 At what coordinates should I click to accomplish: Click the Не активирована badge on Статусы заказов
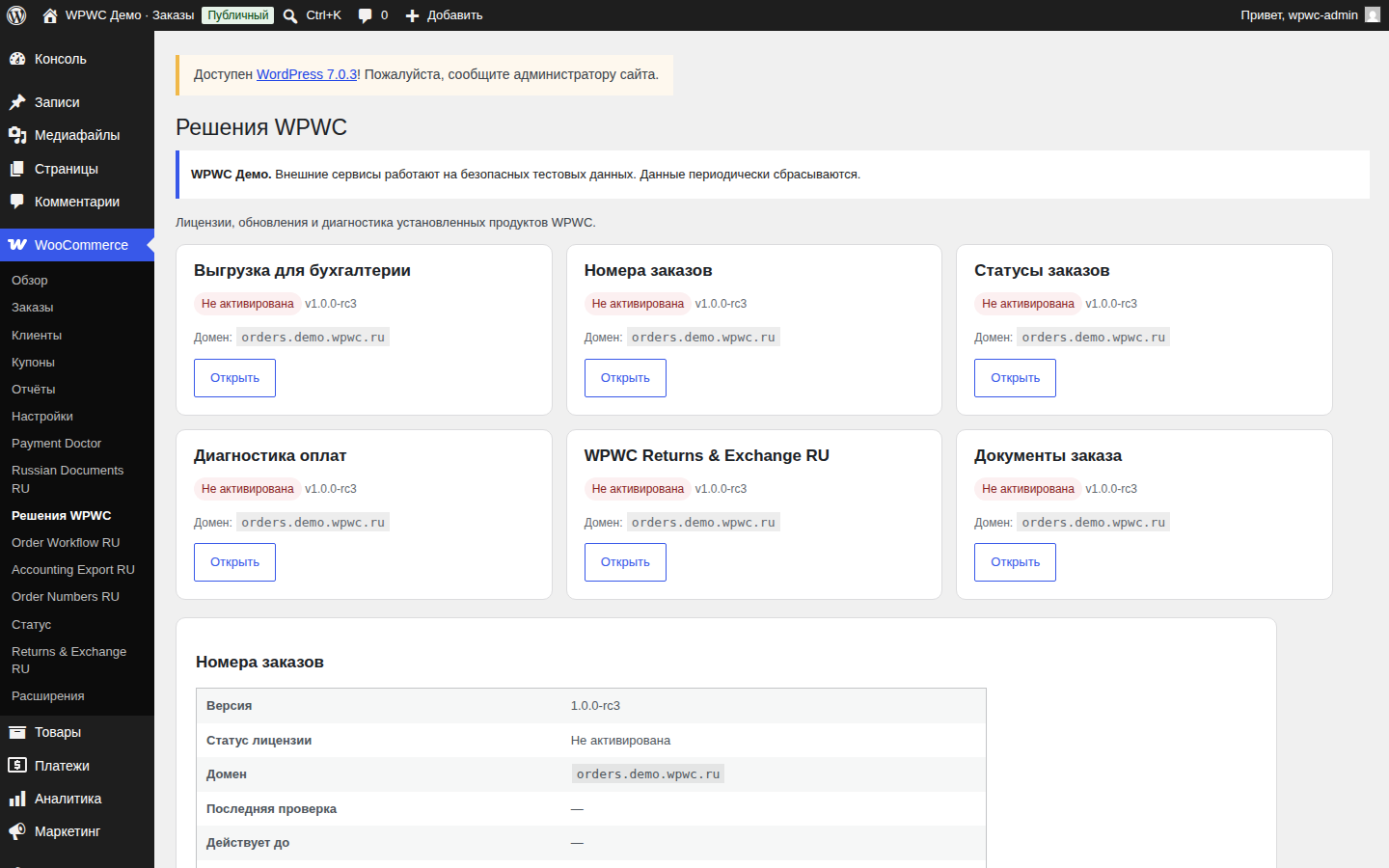coord(1028,304)
